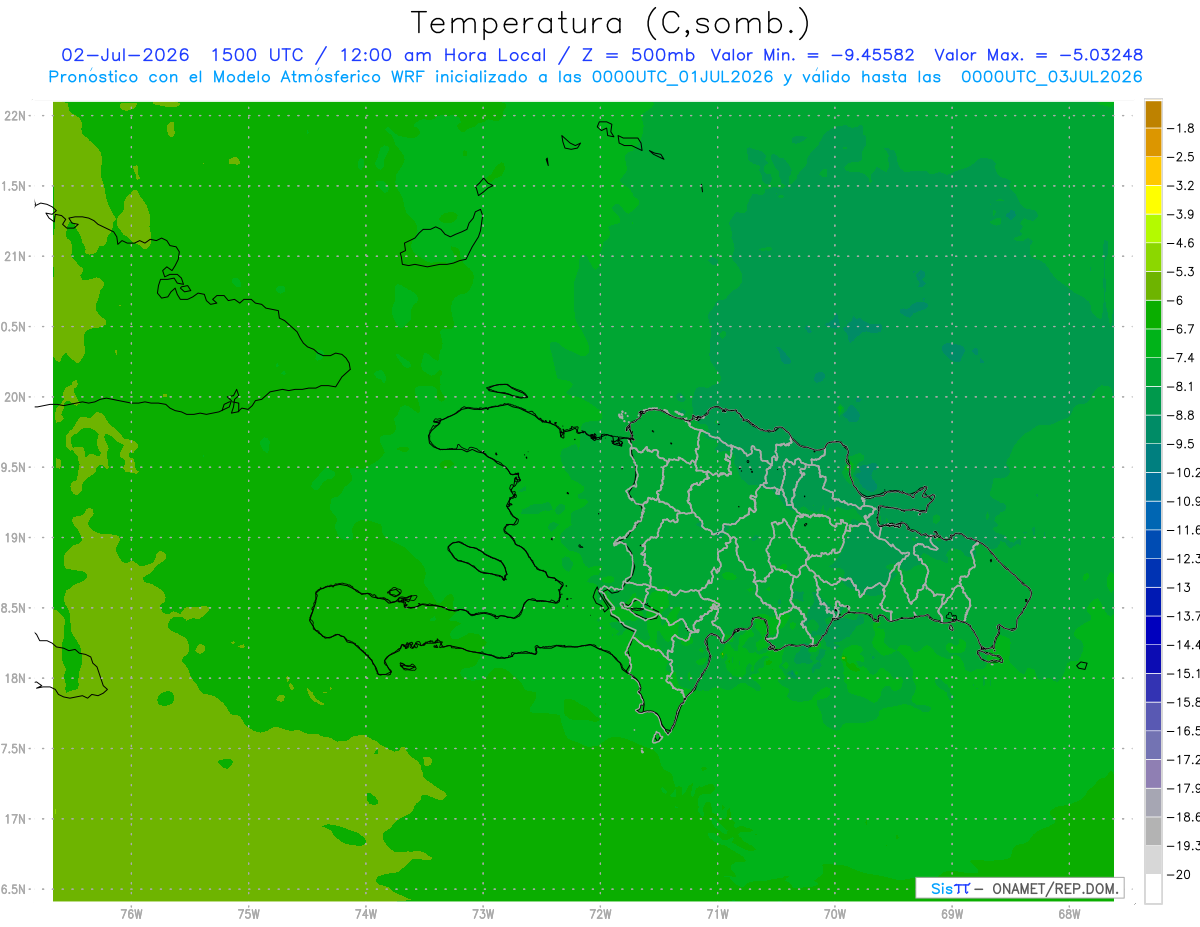Click the '20N' latitude label
Image resolution: width=1200 pixels, height=927 pixels.
pos(15,397)
